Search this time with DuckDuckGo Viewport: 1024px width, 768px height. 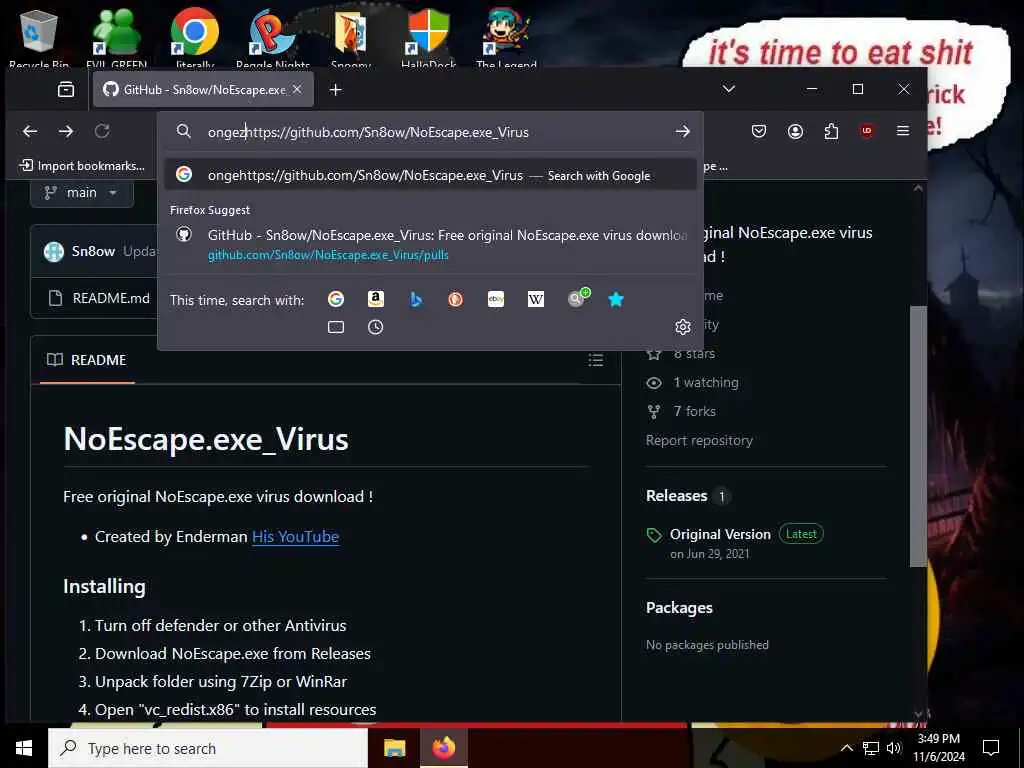coord(456,299)
